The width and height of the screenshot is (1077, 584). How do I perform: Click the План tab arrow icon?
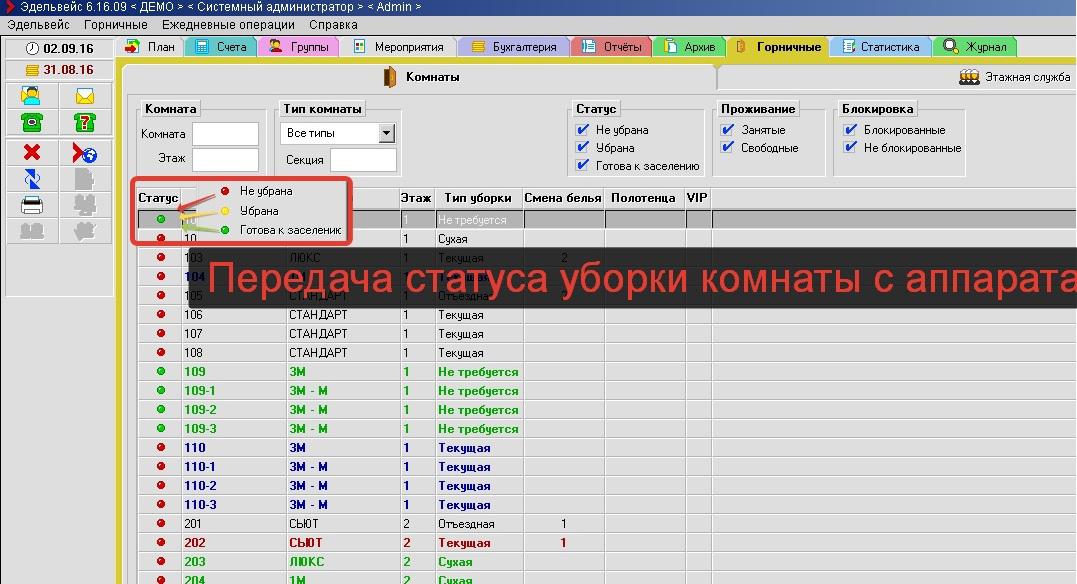pos(132,47)
